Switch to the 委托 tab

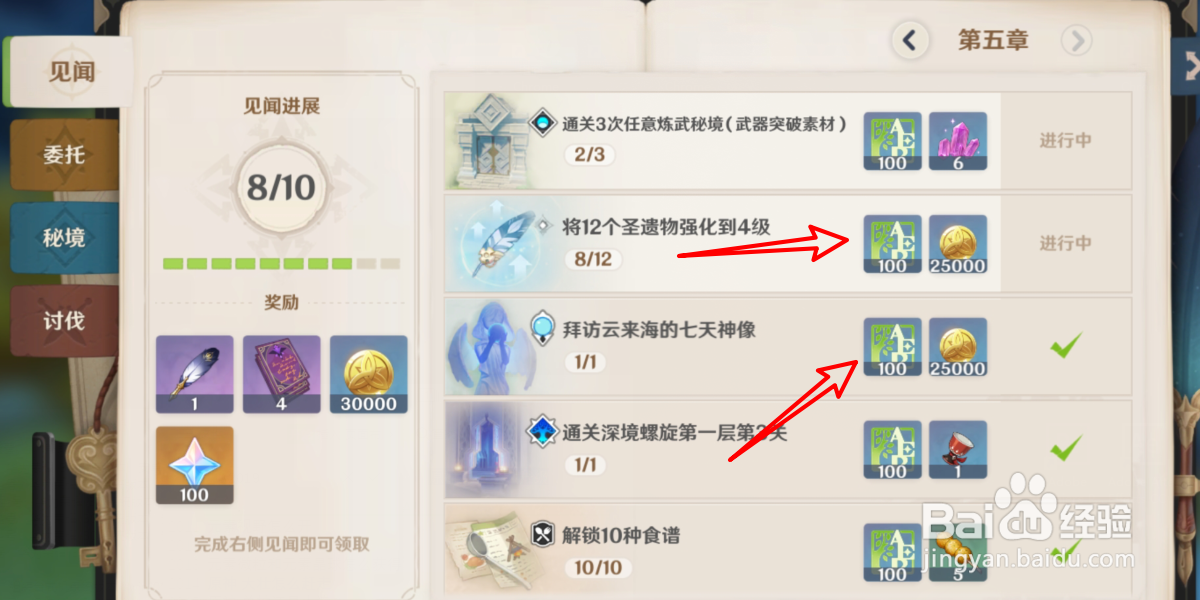tap(64, 155)
